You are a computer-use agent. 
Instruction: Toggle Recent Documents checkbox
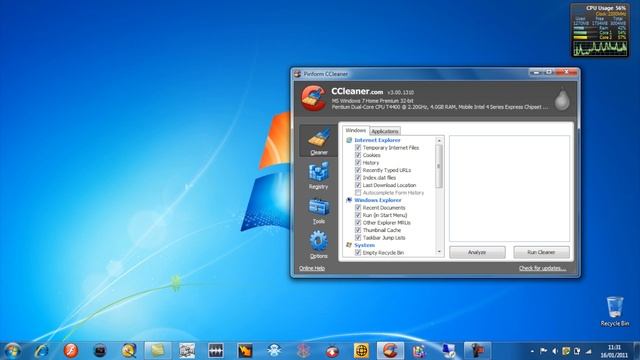(358, 207)
